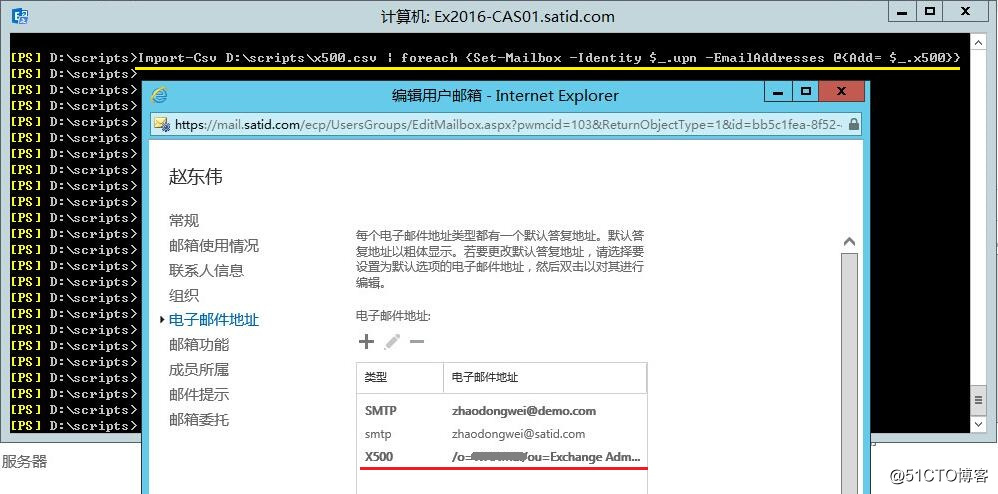Select the 电子邮件地址 section
This screenshot has width=998, height=494.
tap(214, 320)
